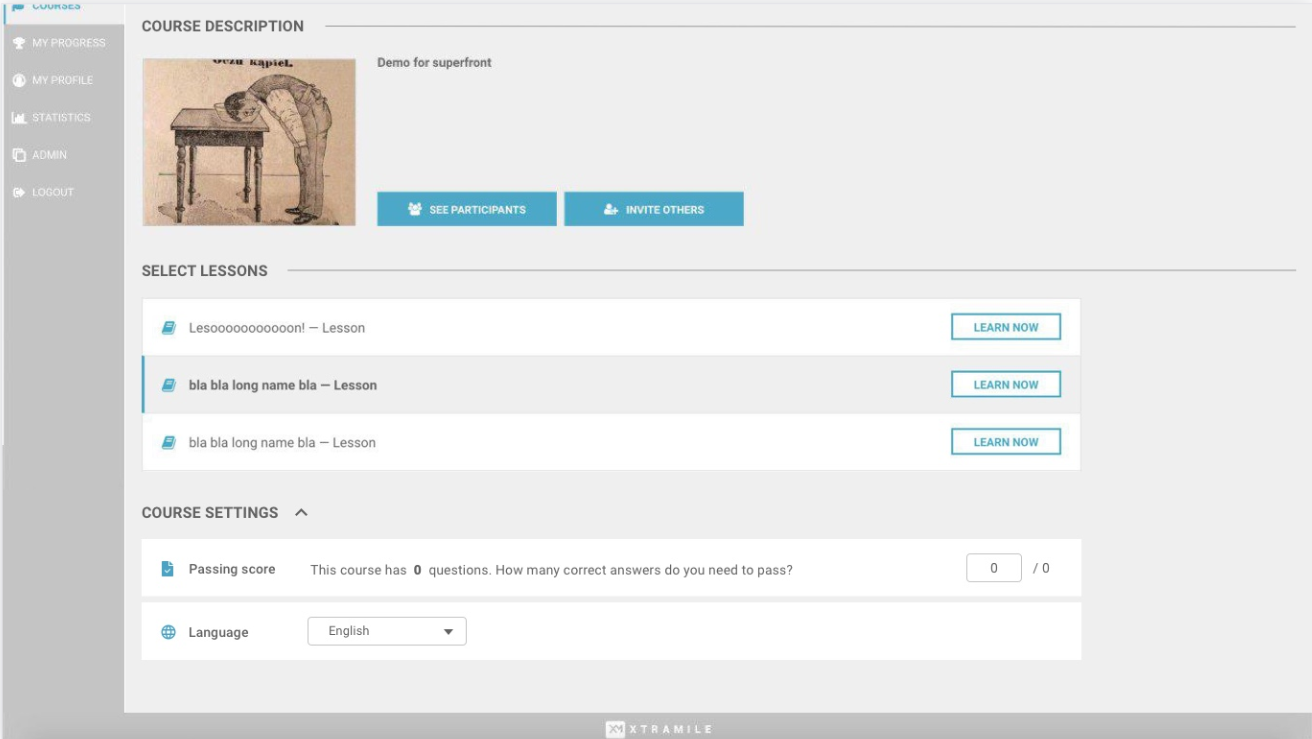Click the See Participants button
The height and width of the screenshot is (739, 1312).
pyautogui.click(x=467, y=209)
